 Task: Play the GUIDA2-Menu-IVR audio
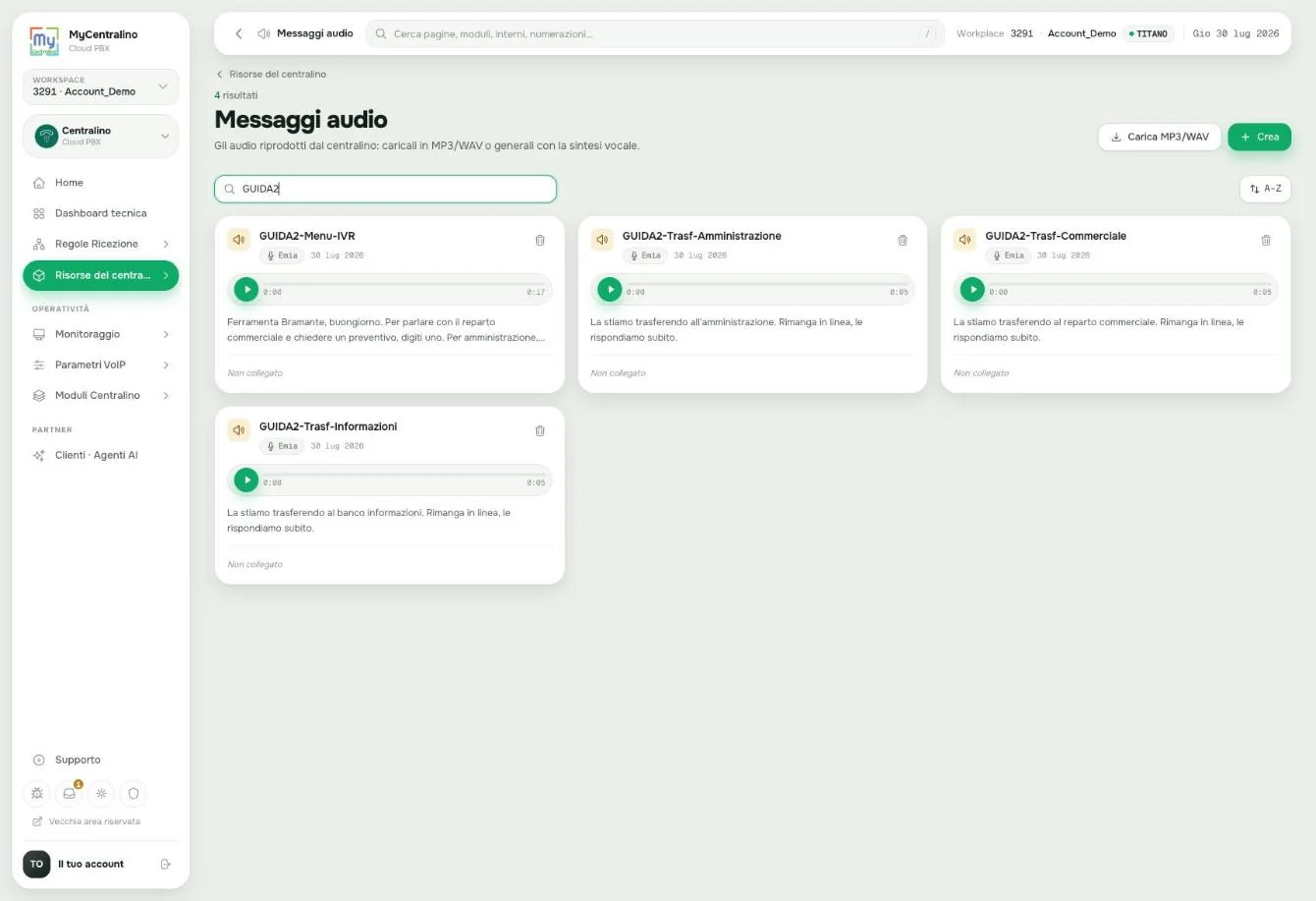[247, 290]
